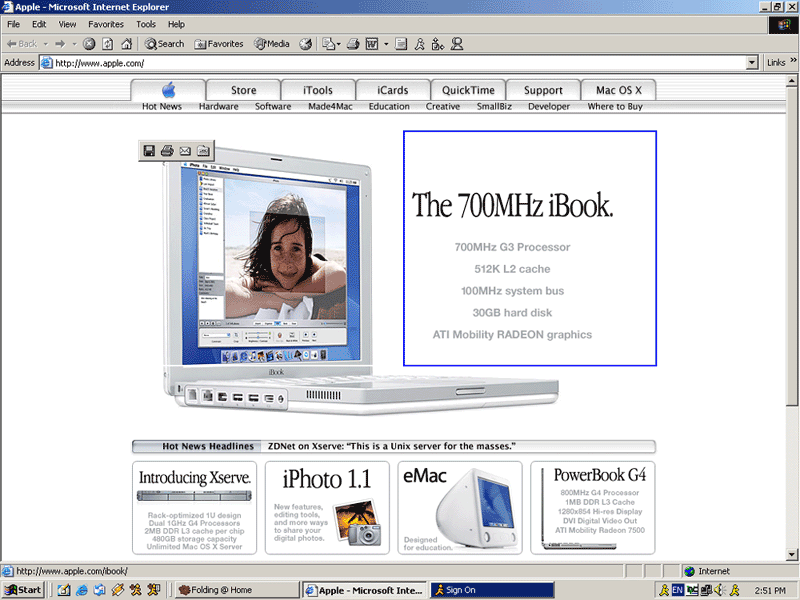Click the Hardware link
800x600 pixels.
pyautogui.click(x=218, y=107)
